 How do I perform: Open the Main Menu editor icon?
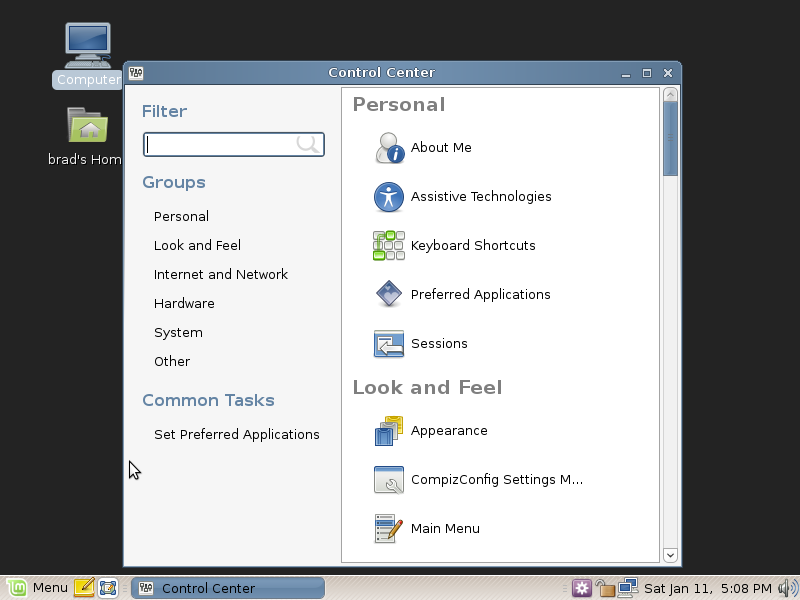coord(389,529)
